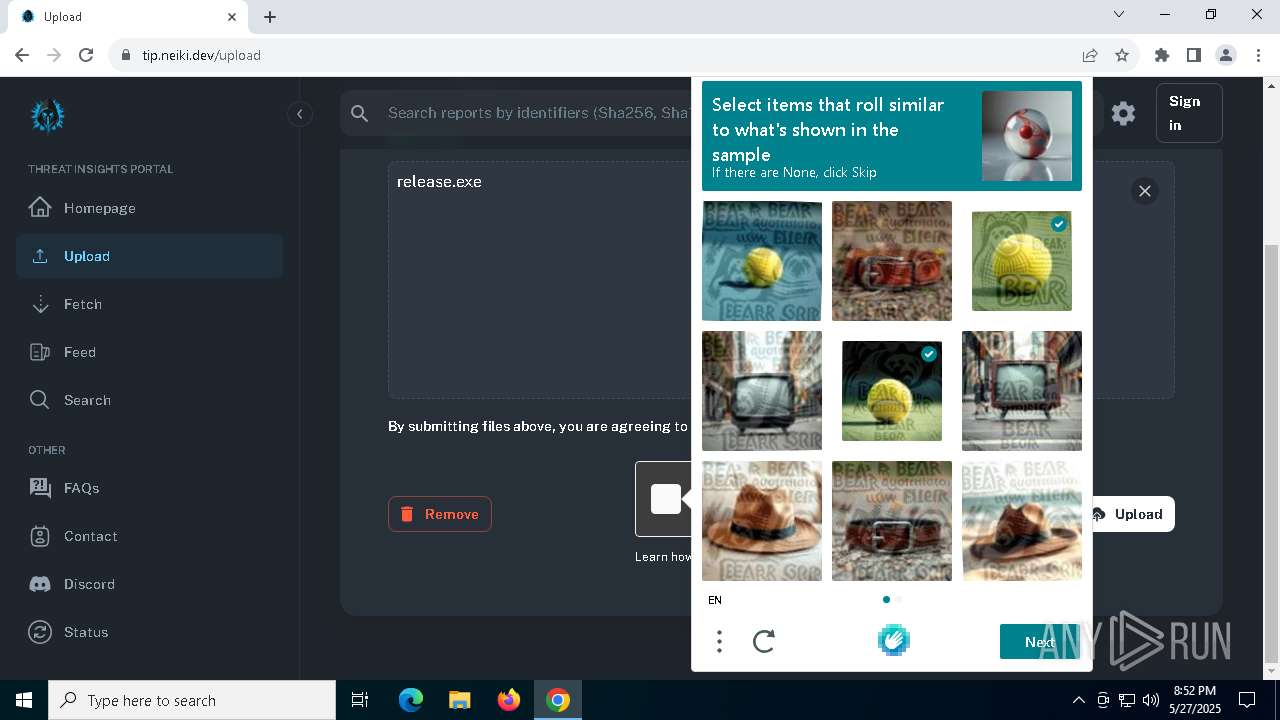1280x720 pixels.
Task: Go to the Fetch page
Action: pos(150,304)
